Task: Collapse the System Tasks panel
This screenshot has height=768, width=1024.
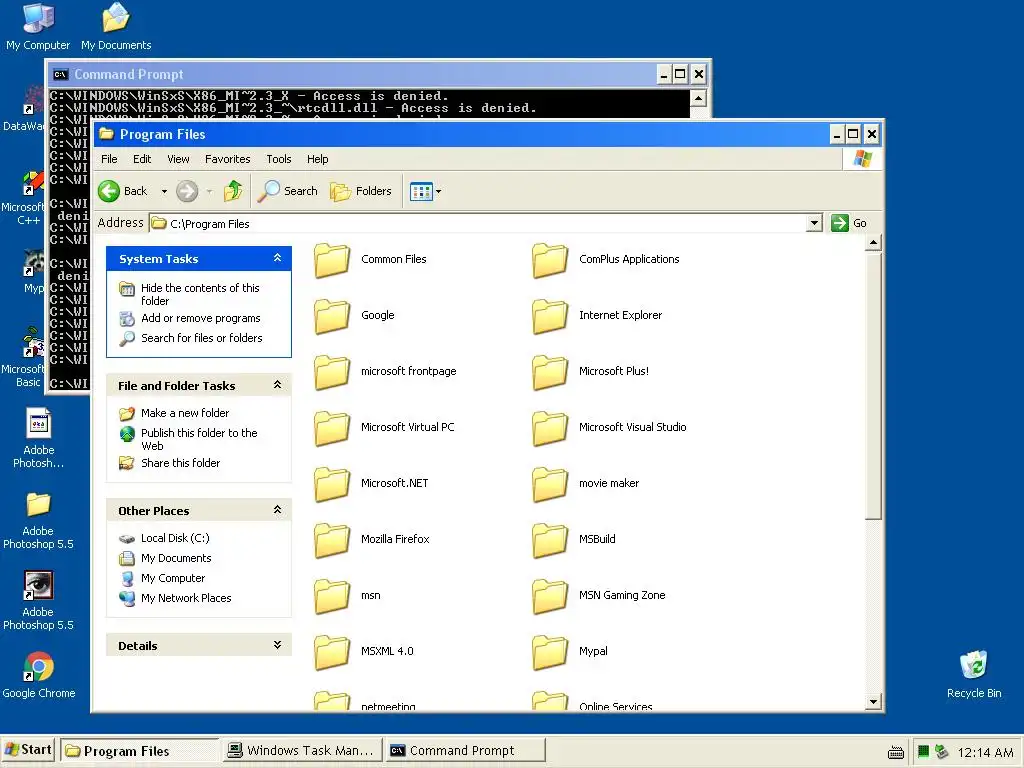Action: pos(278,259)
